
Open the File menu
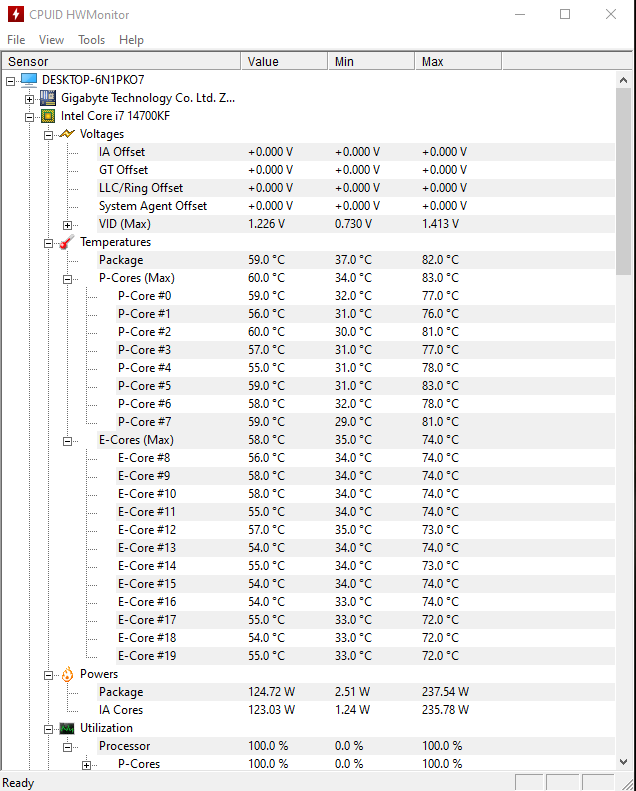point(16,40)
